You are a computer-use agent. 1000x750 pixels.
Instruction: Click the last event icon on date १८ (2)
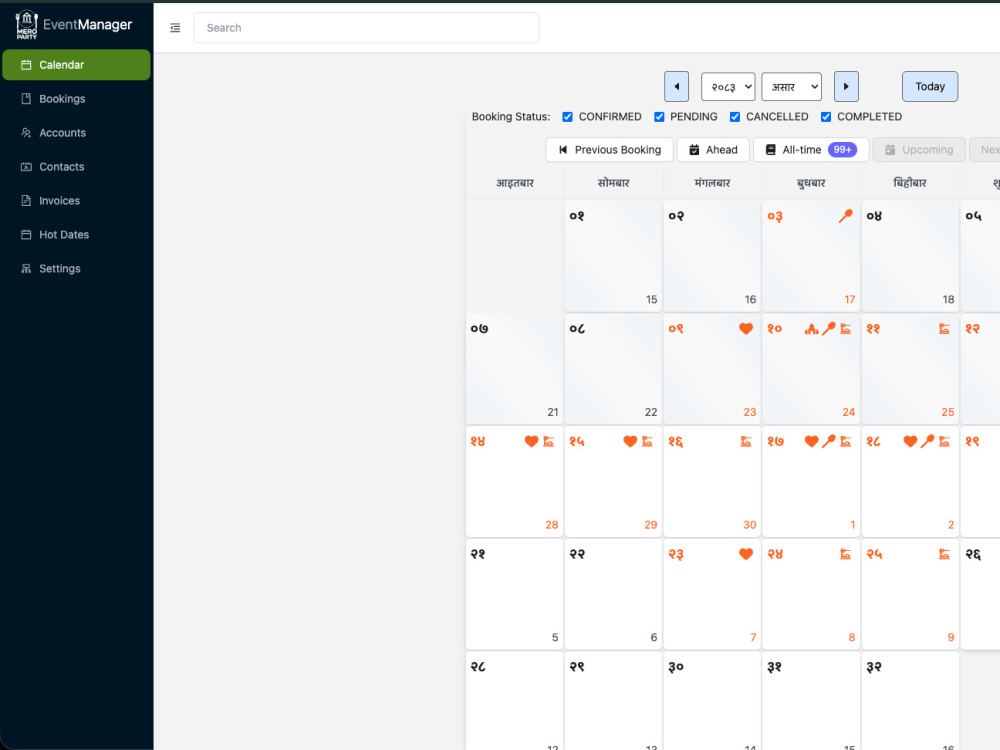coord(945,441)
